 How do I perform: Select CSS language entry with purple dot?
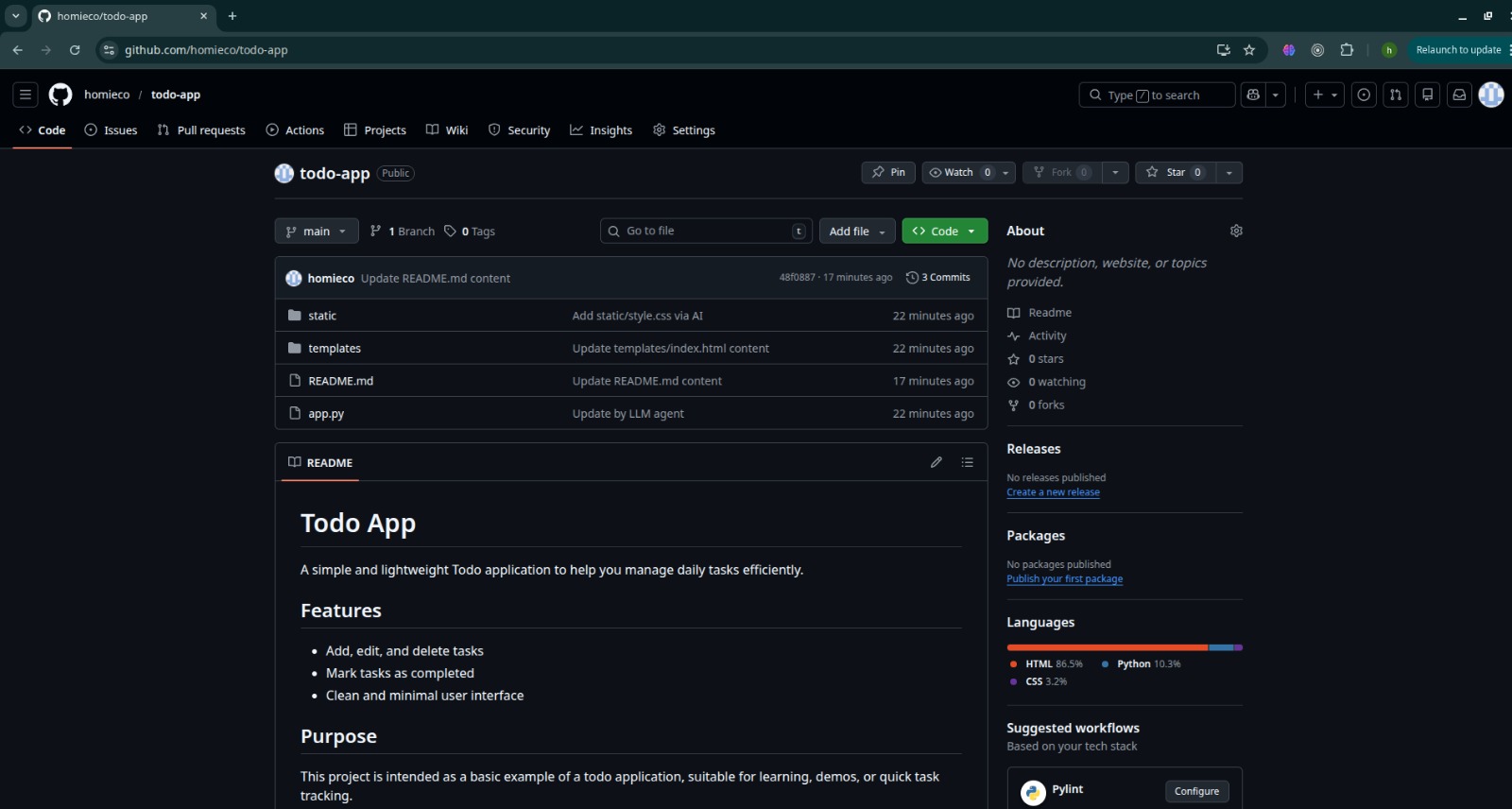click(x=1039, y=681)
